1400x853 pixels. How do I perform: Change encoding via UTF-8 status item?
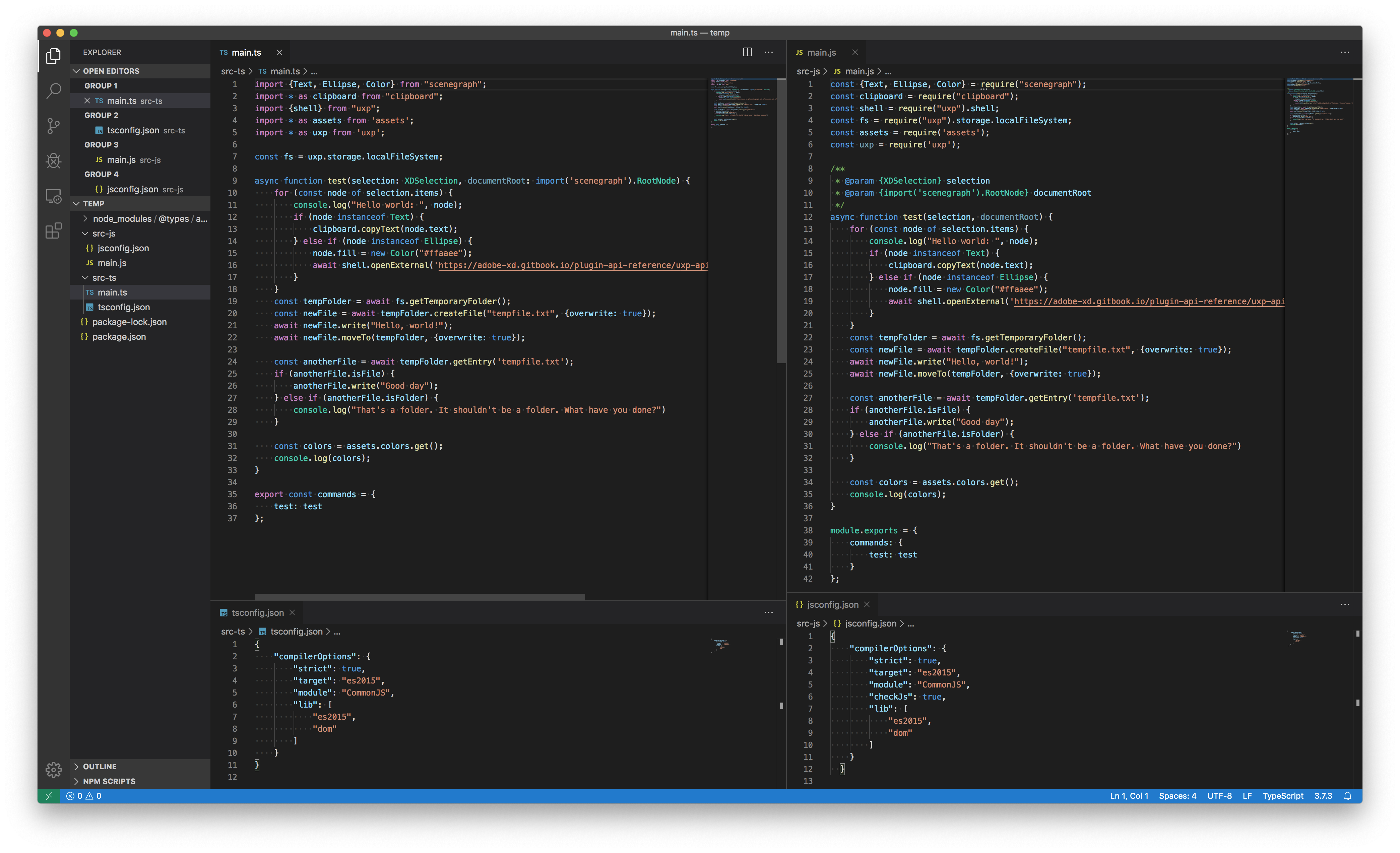(x=1219, y=796)
